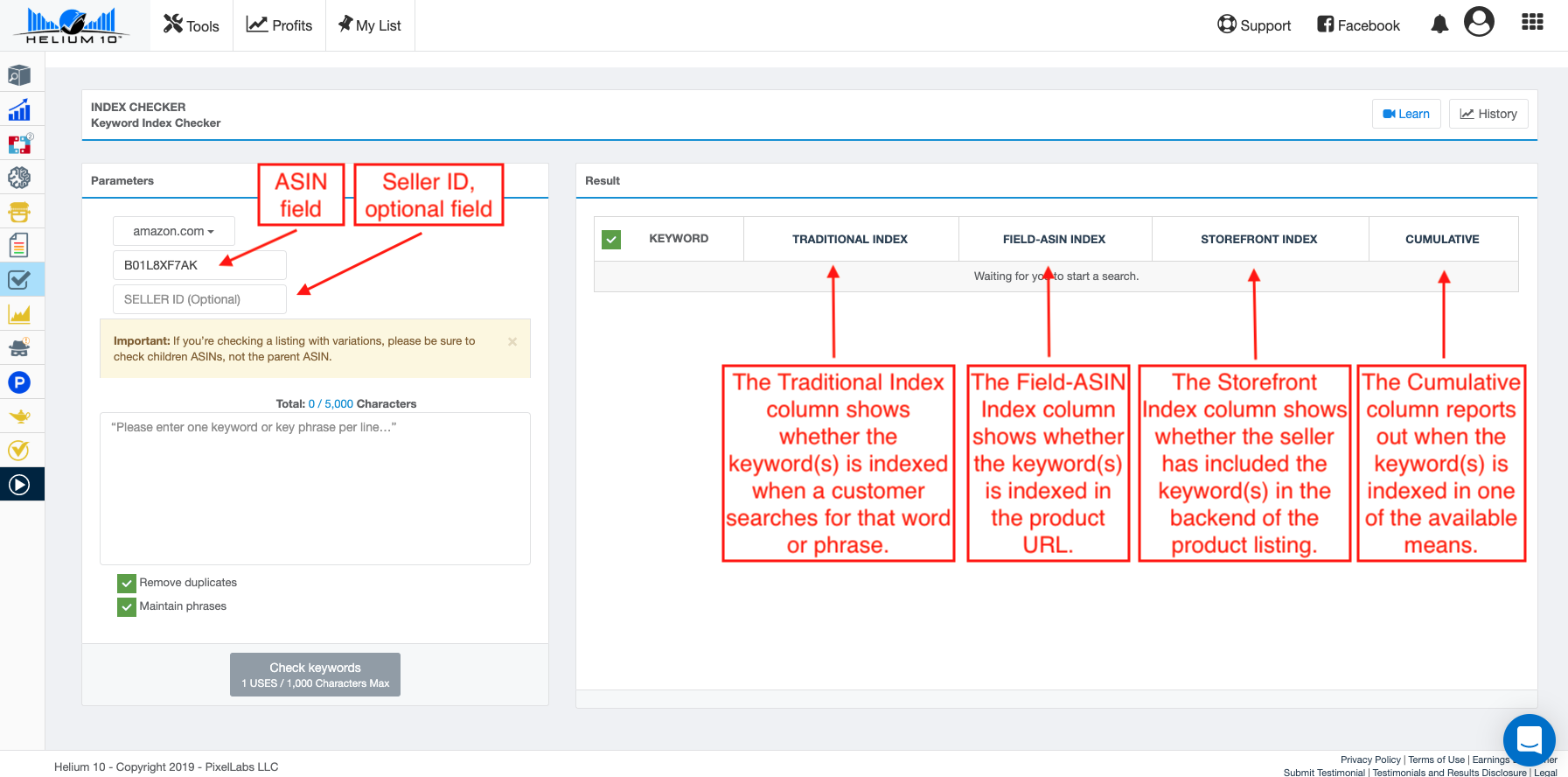Go to the My List menu item

(x=370, y=25)
